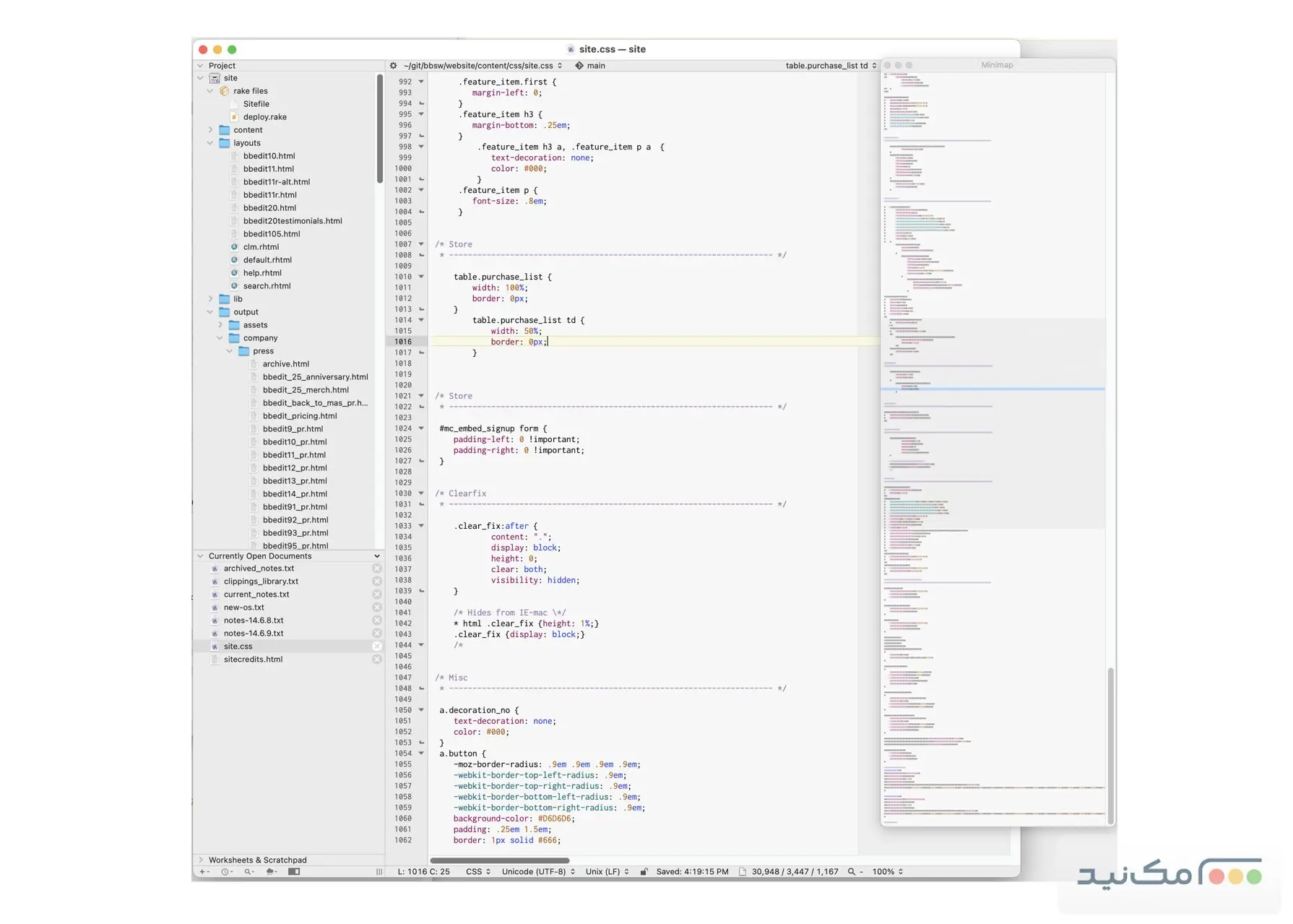
Task: Select notes-14.6.8.txt in Currently Open Documents
Action: tap(252, 620)
